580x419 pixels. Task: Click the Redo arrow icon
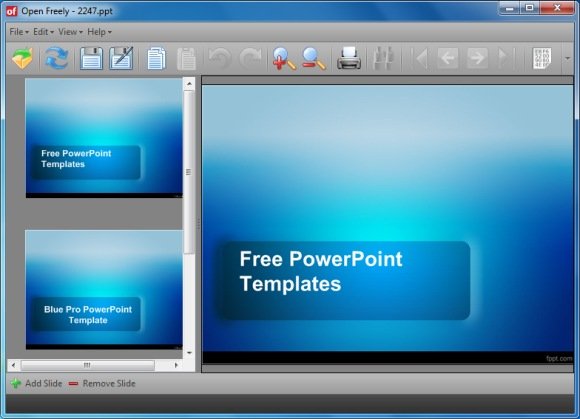[x=250, y=58]
